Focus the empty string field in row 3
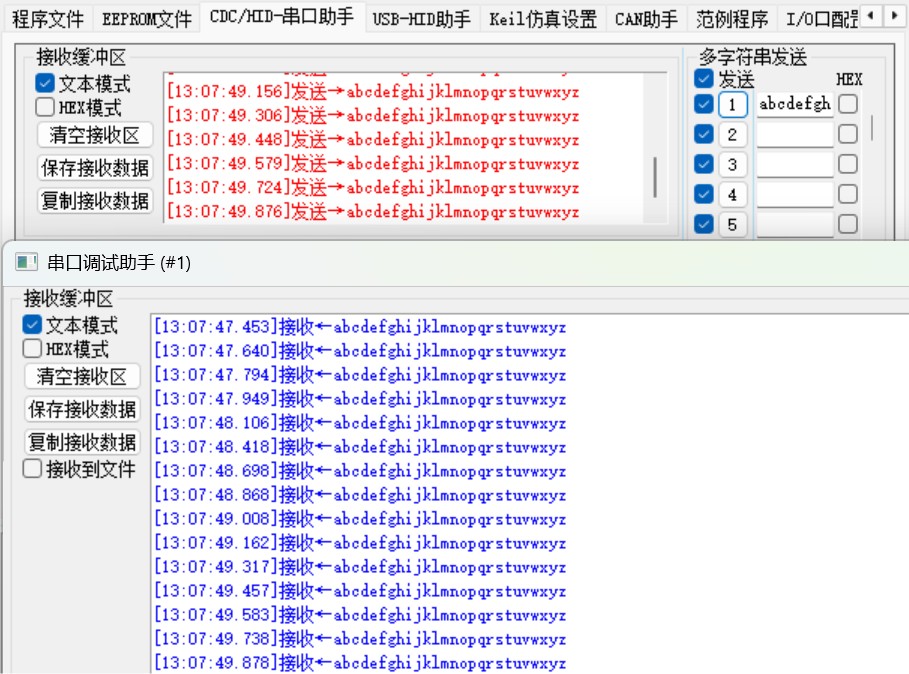The image size is (909, 674). [x=795, y=165]
